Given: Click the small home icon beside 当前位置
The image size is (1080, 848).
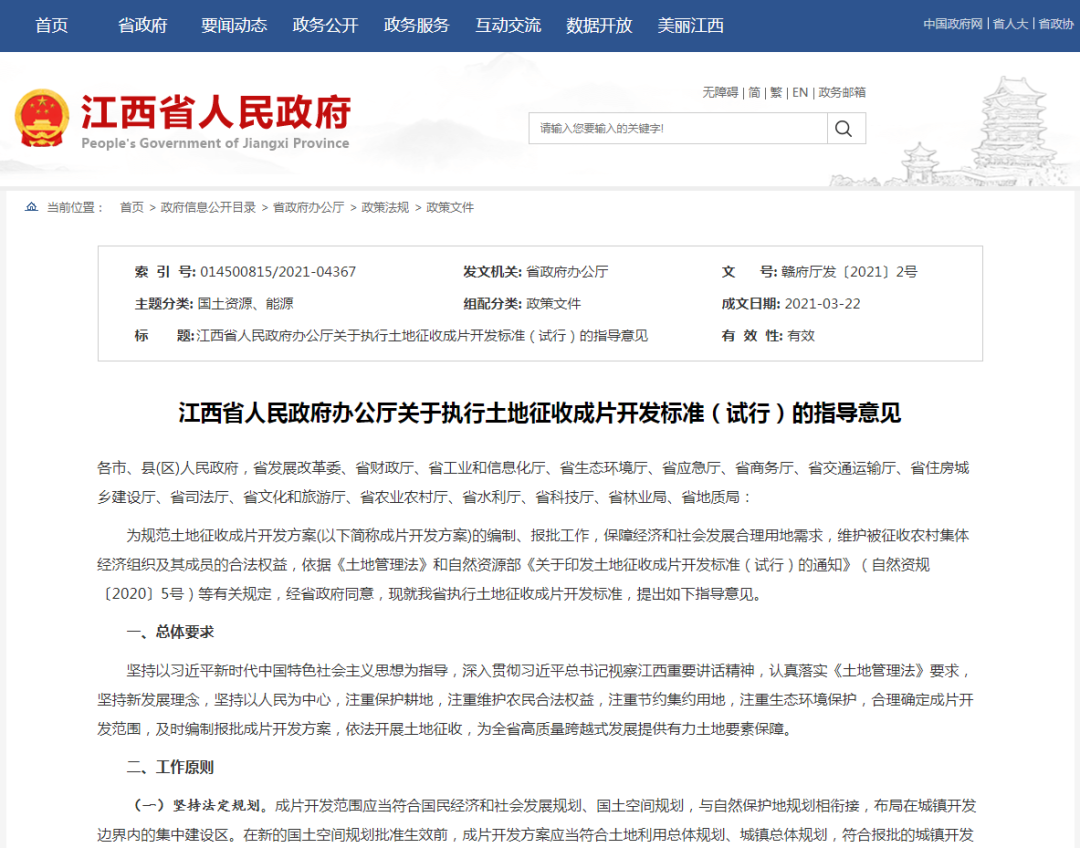Looking at the screenshot, I should pyautogui.click(x=29, y=207).
